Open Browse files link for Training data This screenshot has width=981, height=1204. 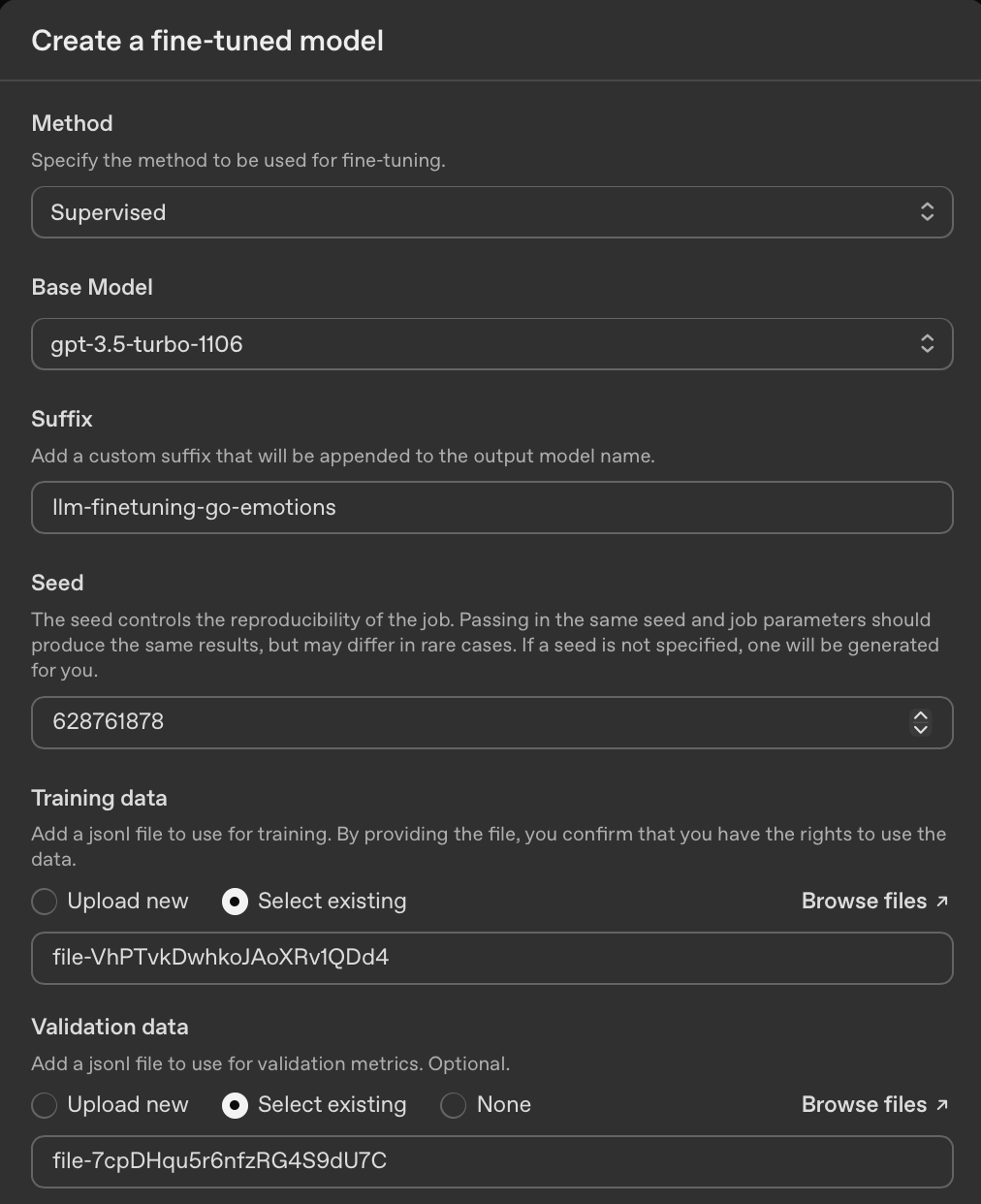(x=864, y=902)
